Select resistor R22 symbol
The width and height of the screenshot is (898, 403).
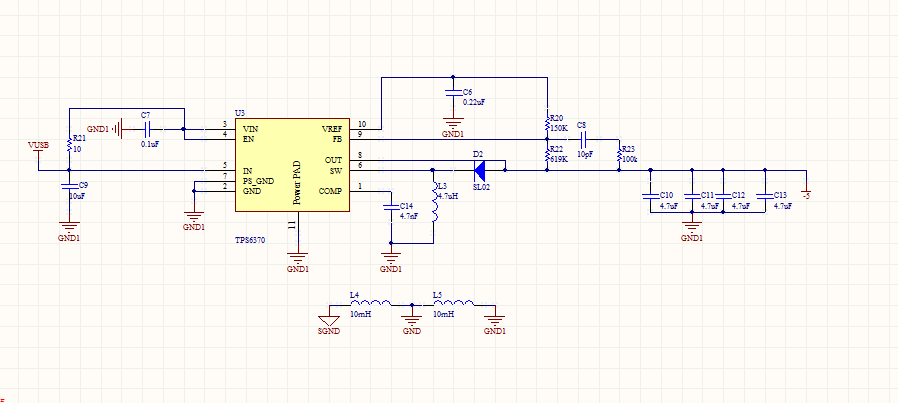pos(547,155)
